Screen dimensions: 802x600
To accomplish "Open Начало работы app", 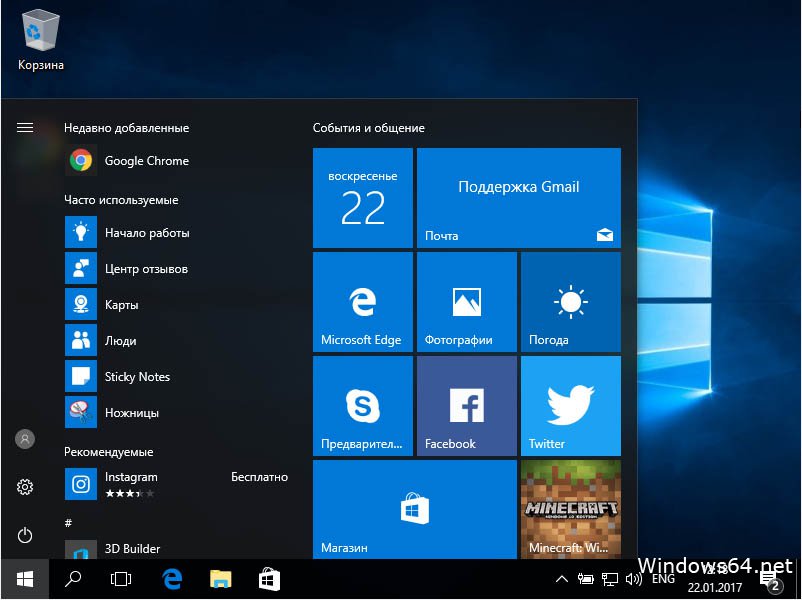I will (176, 233).
